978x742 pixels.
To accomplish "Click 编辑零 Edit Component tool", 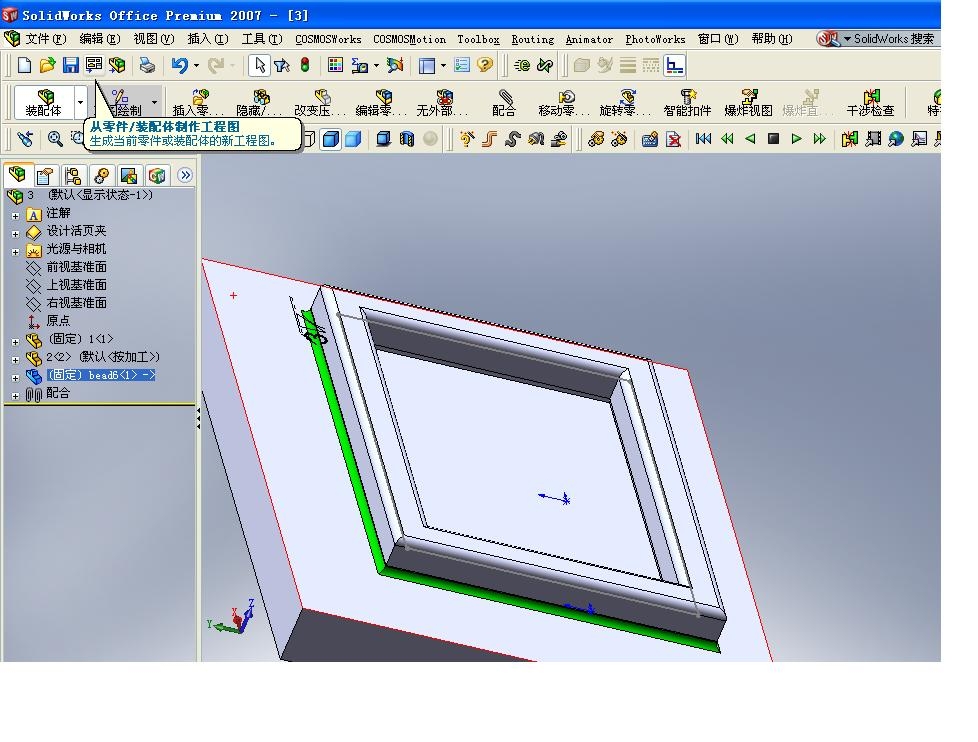I will point(381,102).
